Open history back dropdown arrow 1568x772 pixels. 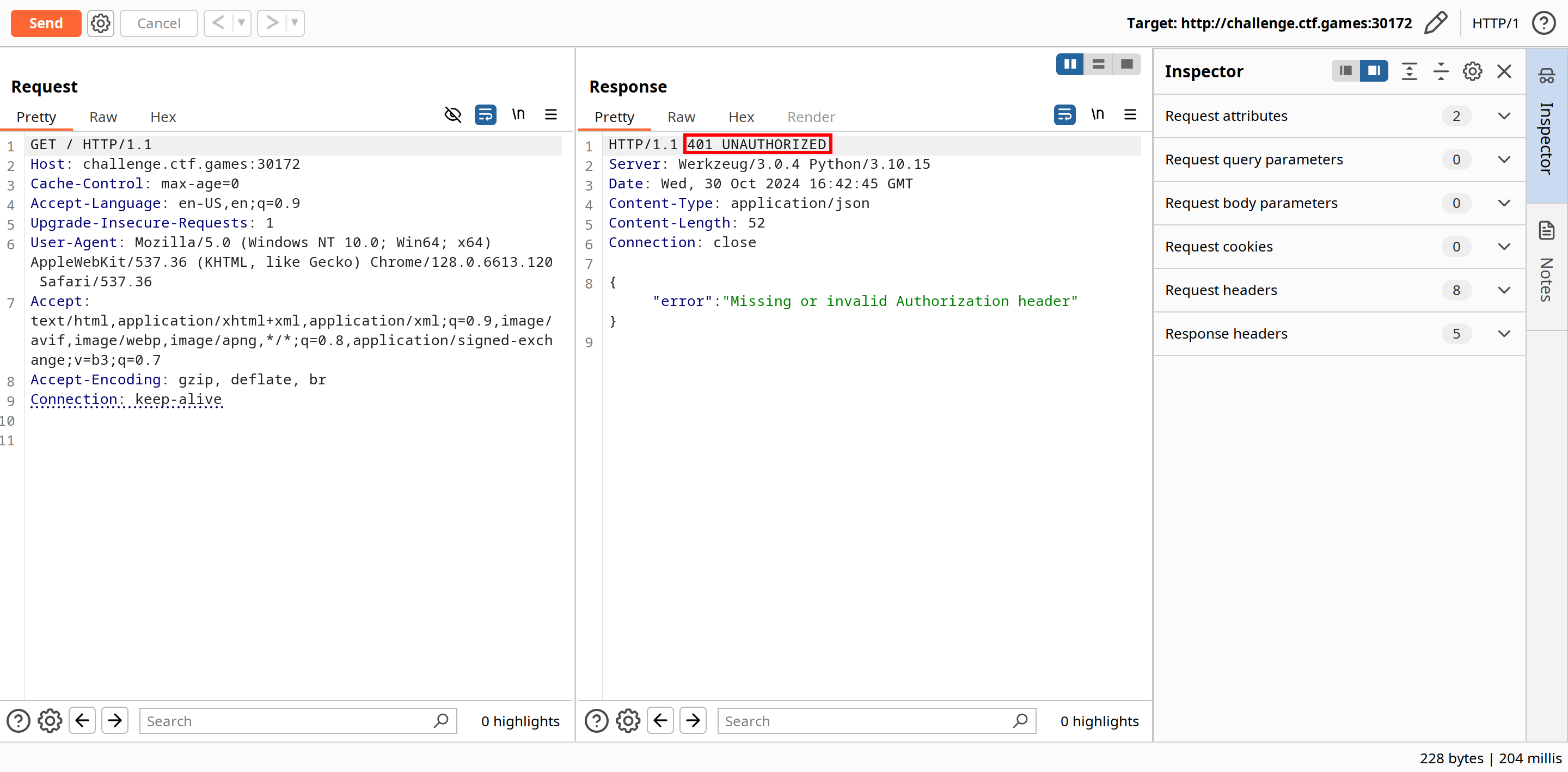tap(241, 23)
